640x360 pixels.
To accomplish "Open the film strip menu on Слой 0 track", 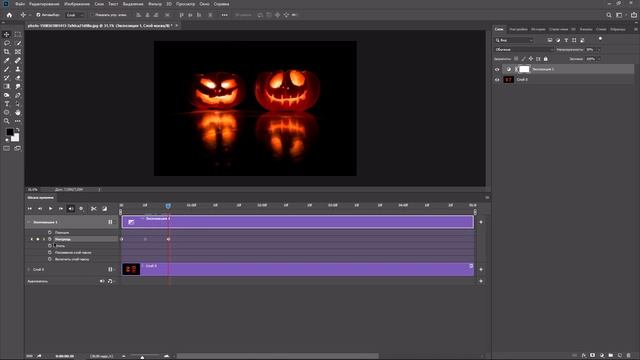I will point(111,269).
